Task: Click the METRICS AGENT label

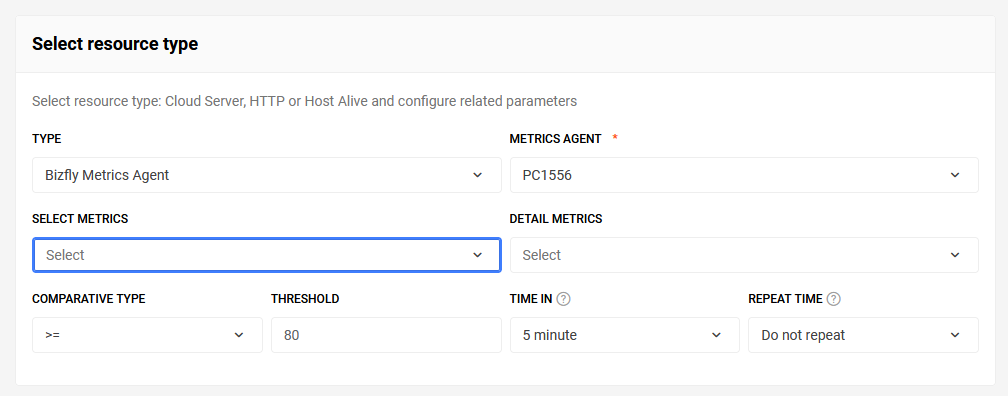Action: [x=555, y=139]
